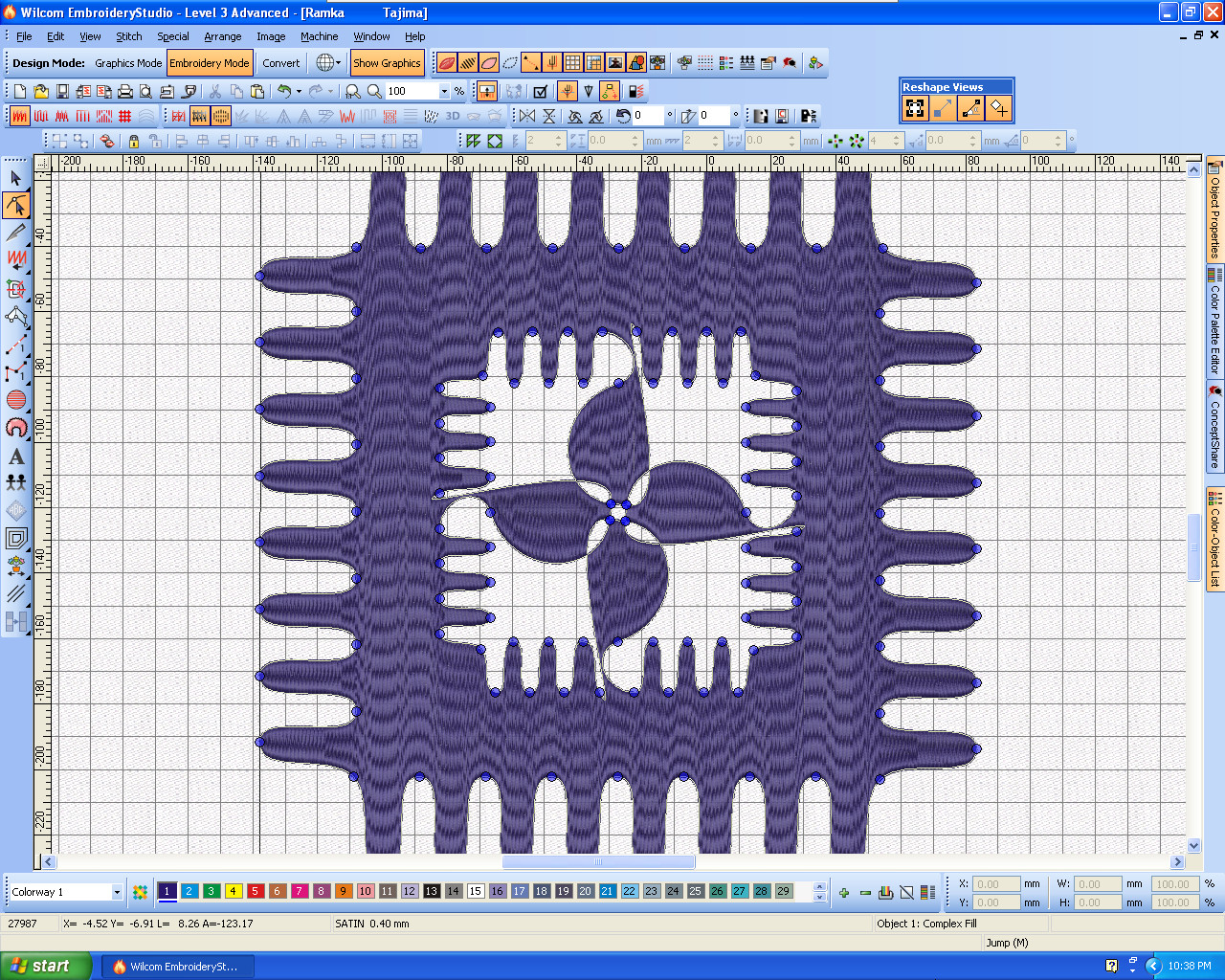Open the Stitch menu

point(128,36)
